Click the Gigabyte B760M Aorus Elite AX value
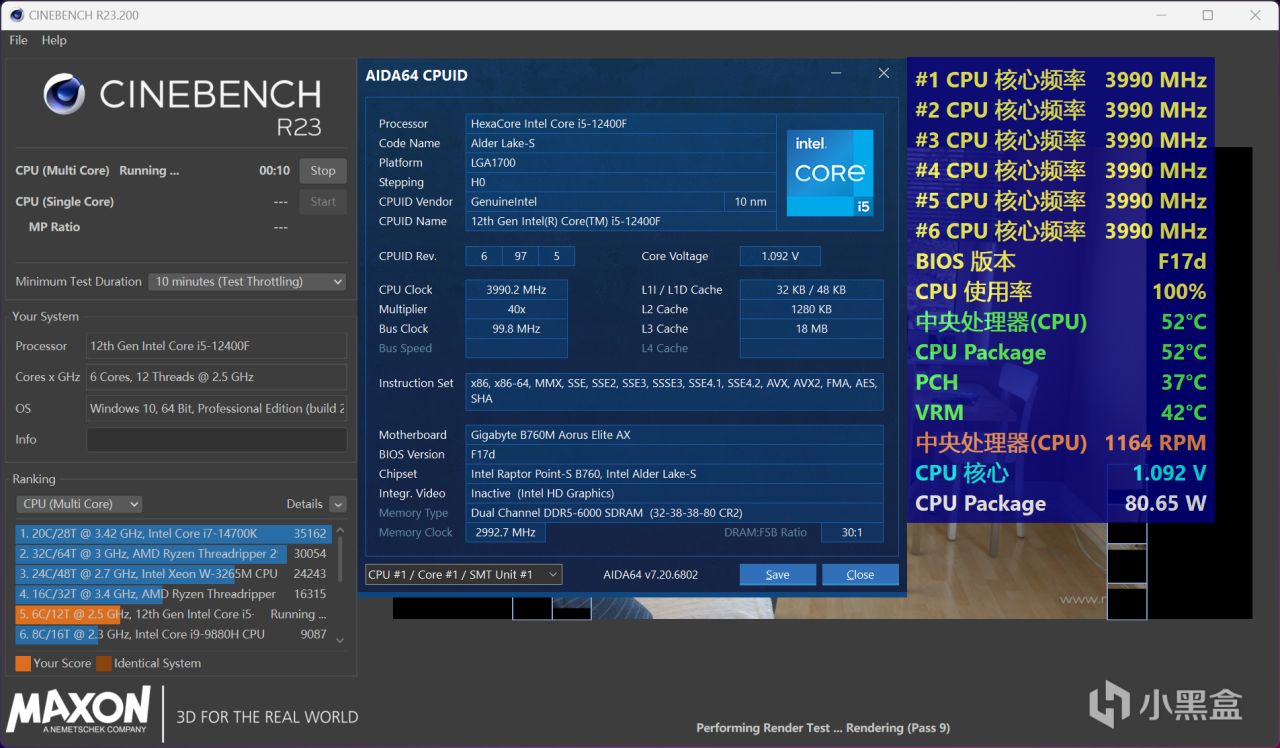This screenshot has width=1280, height=748. (675, 435)
